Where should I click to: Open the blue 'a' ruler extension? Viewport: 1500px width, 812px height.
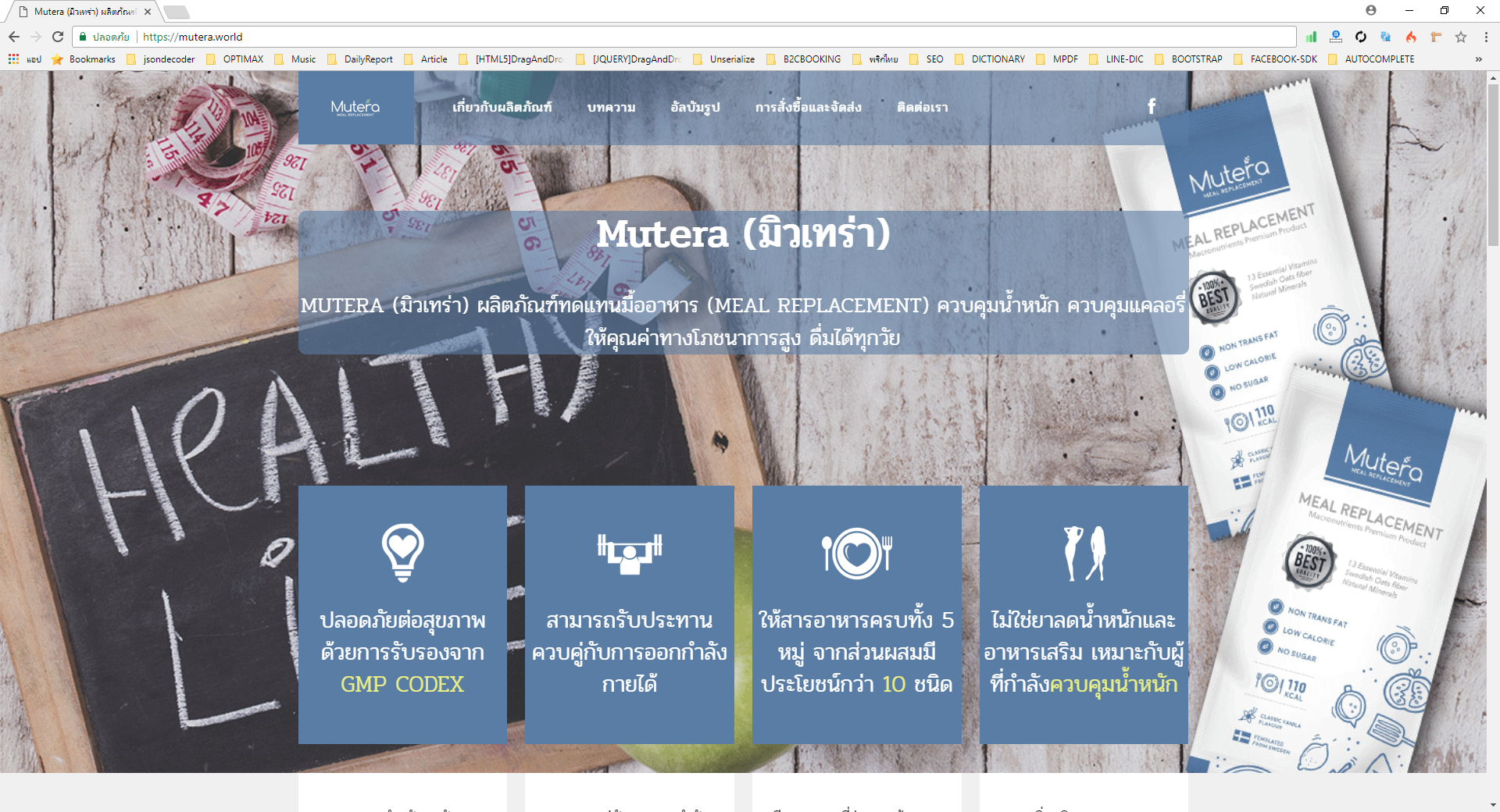(1336, 37)
